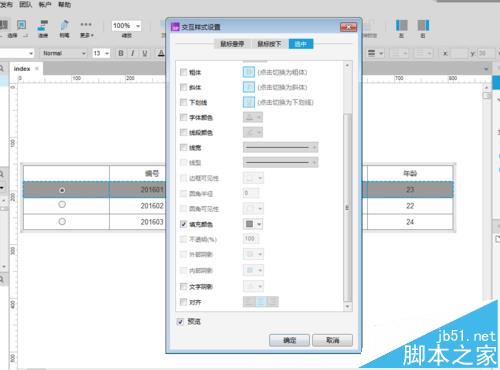Click the 年龄 table header cell

tap(410, 173)
